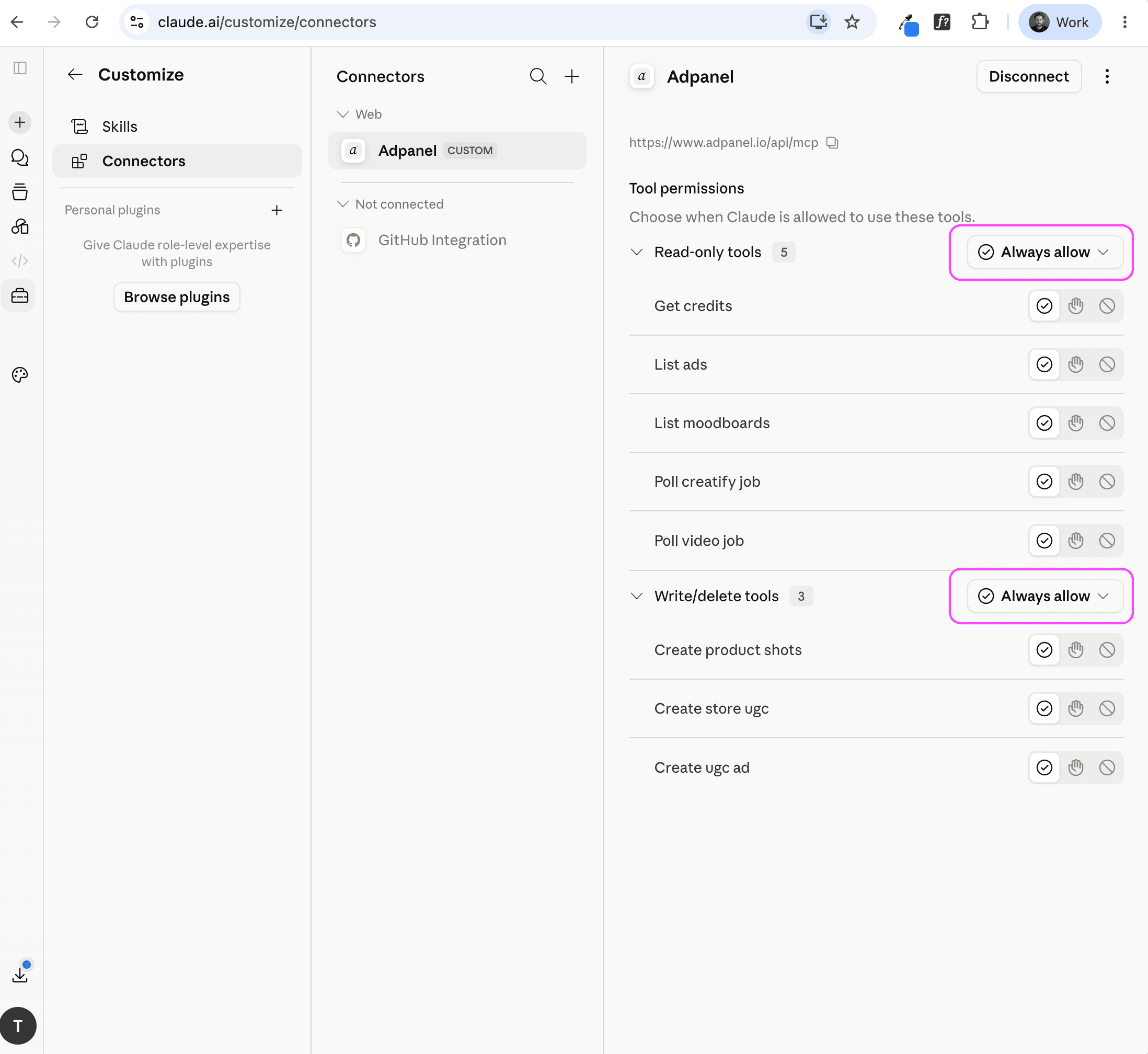Open the Chrome three-dot menu
This screenshot has height=1054, width=1148.
click(1124, 22)
